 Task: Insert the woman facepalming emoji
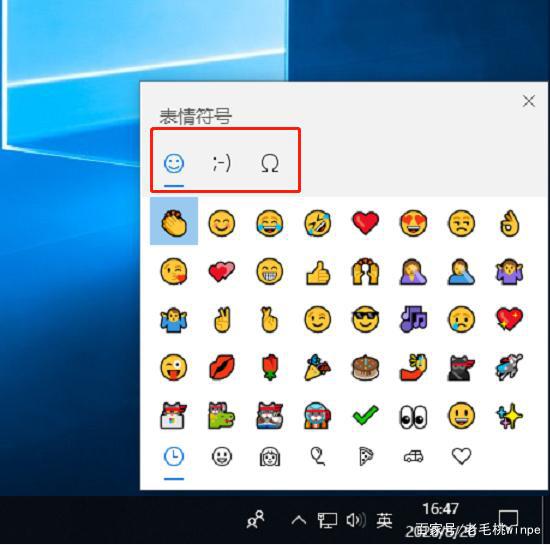point(414,271)
